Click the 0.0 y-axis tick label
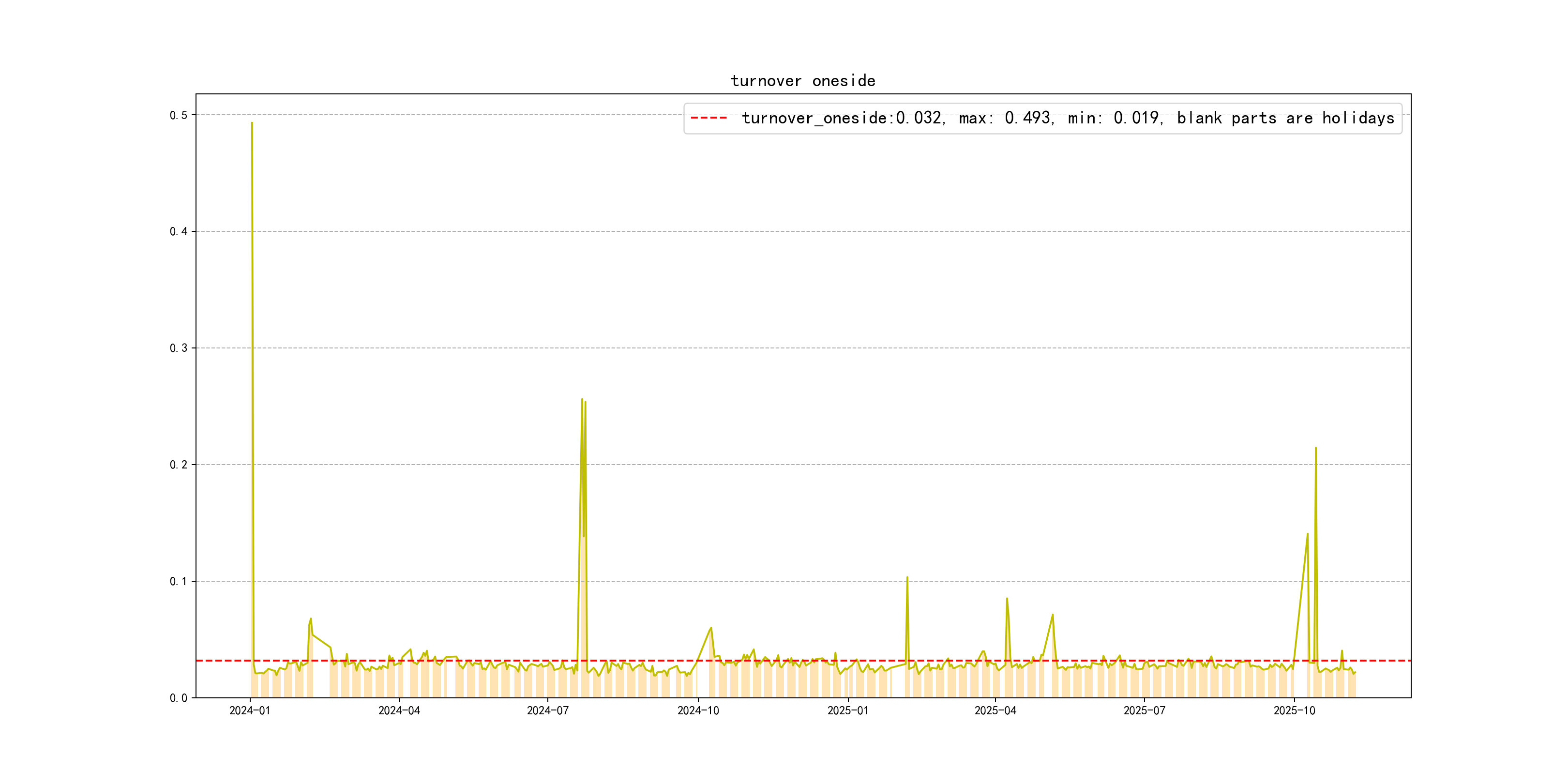 point(179,698)
